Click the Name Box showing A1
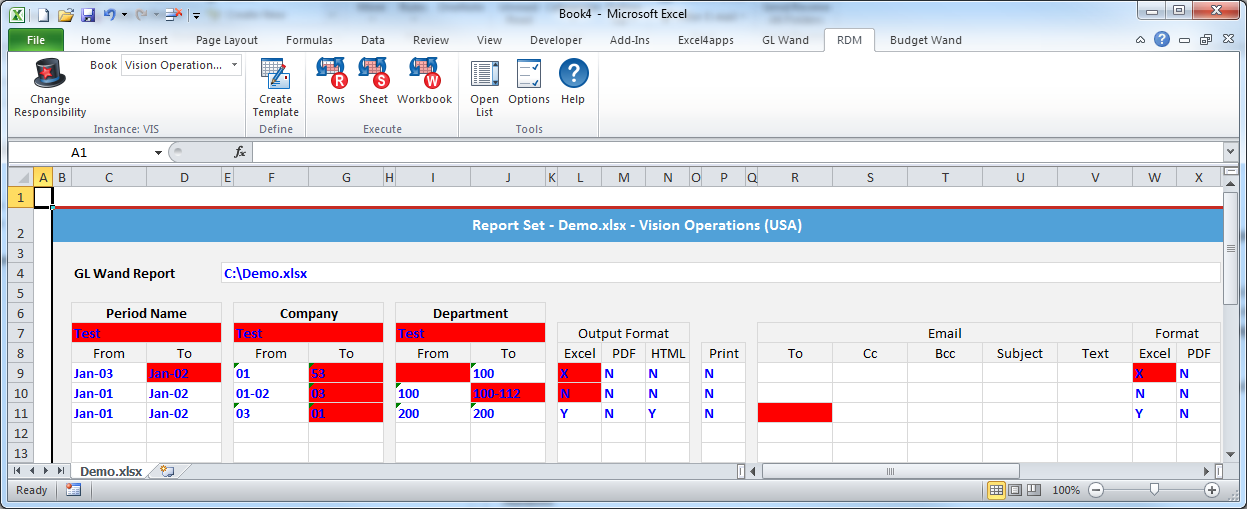Viewport: 1247px width, 509px height. tap(79, 152)
